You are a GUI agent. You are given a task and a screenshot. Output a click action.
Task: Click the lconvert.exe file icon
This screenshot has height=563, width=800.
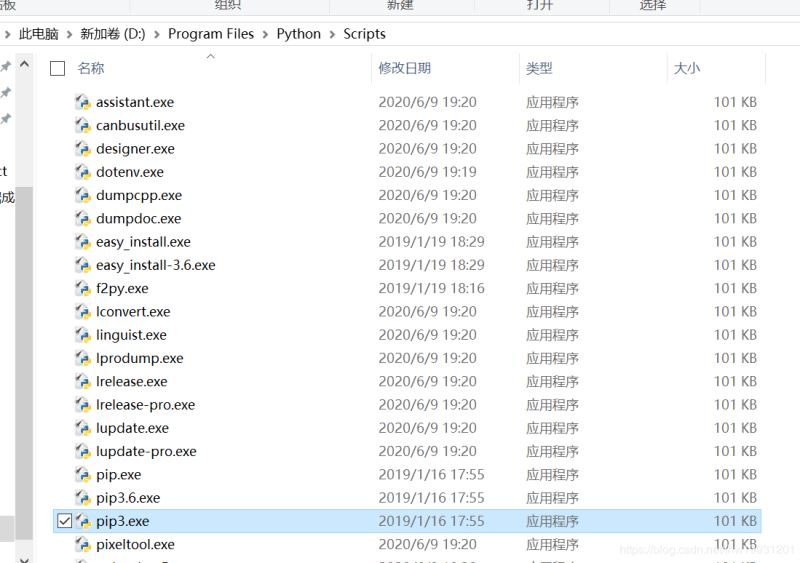pos(83,311)
